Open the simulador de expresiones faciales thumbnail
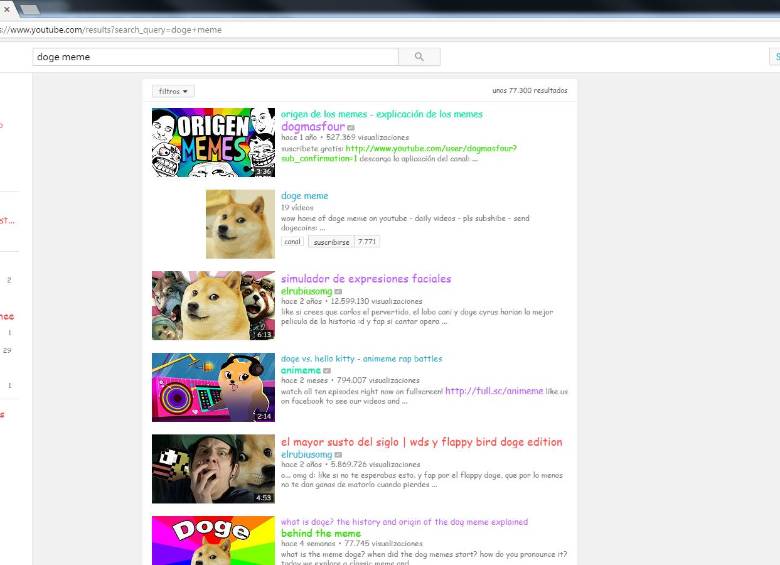This screenshot has width=780, height=565. click(x=213, y=305)
